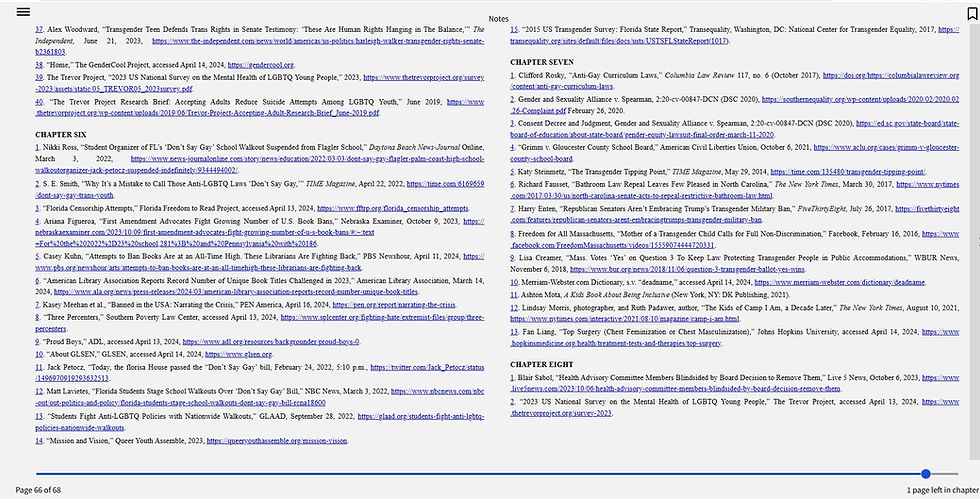Open the hamburger menu in the reader

click(x=23, y=12)
